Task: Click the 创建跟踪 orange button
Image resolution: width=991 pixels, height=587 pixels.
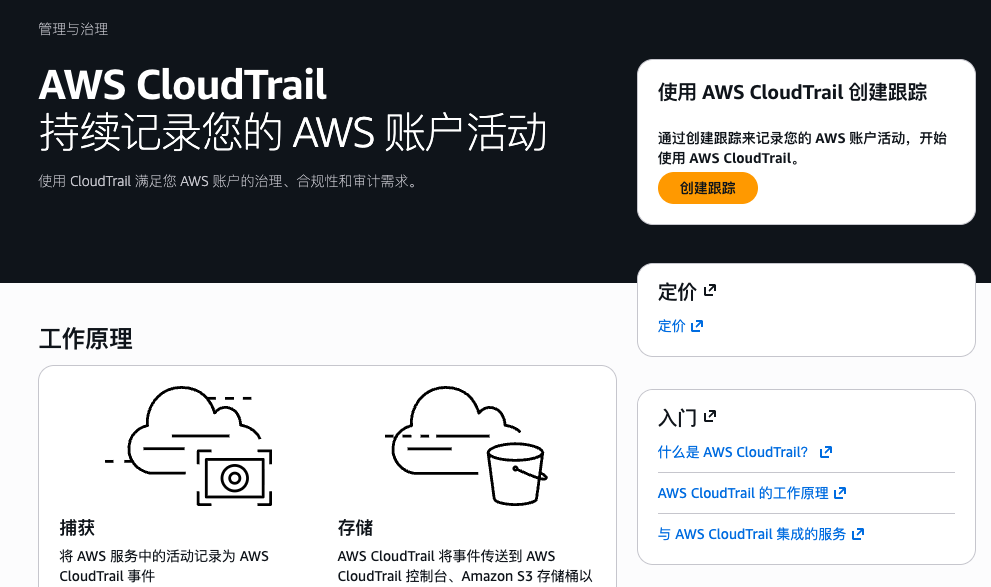Action: click(x=707, y=188)
